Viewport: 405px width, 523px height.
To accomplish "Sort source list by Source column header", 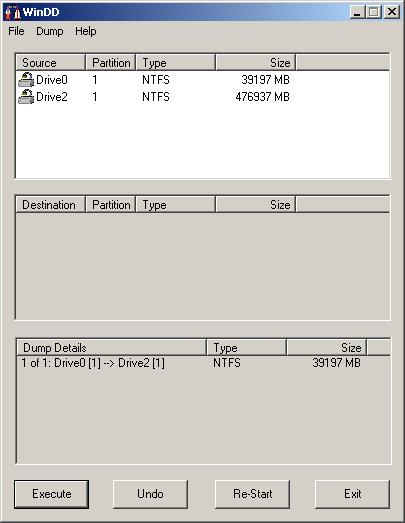I will point(51,62).
